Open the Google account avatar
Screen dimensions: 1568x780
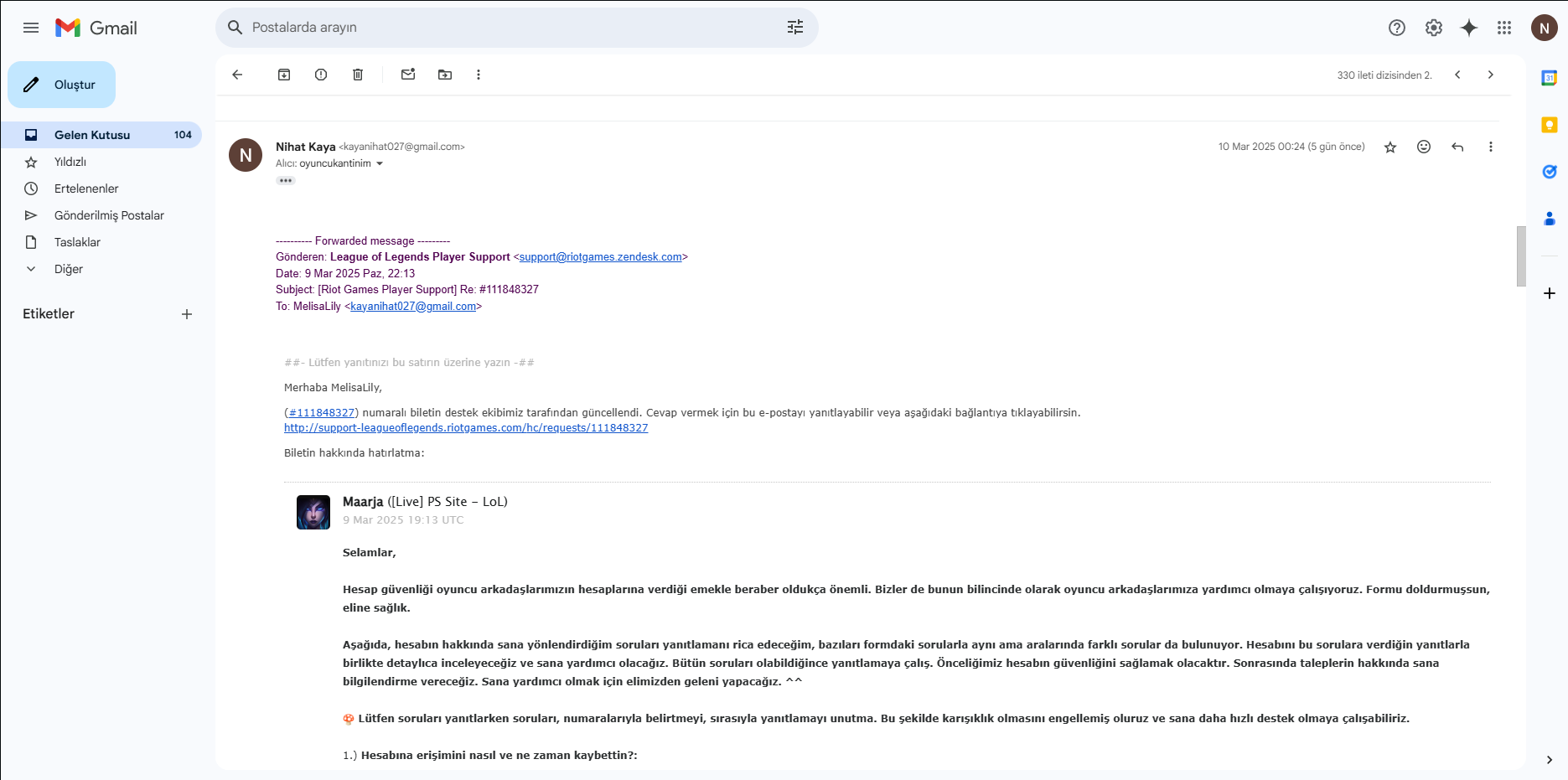click(x=1545, y=28)
